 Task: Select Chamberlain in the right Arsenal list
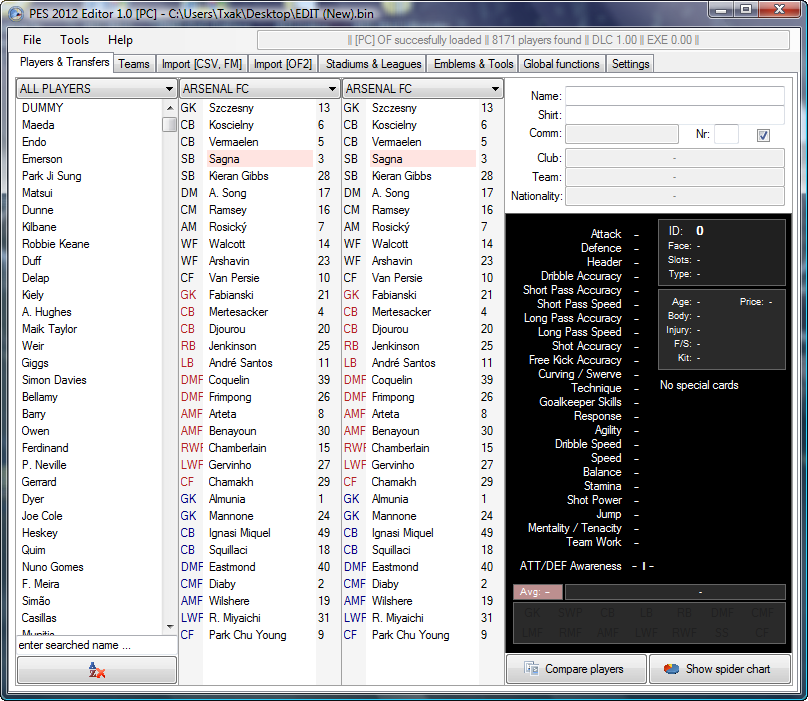click(400, 448)
